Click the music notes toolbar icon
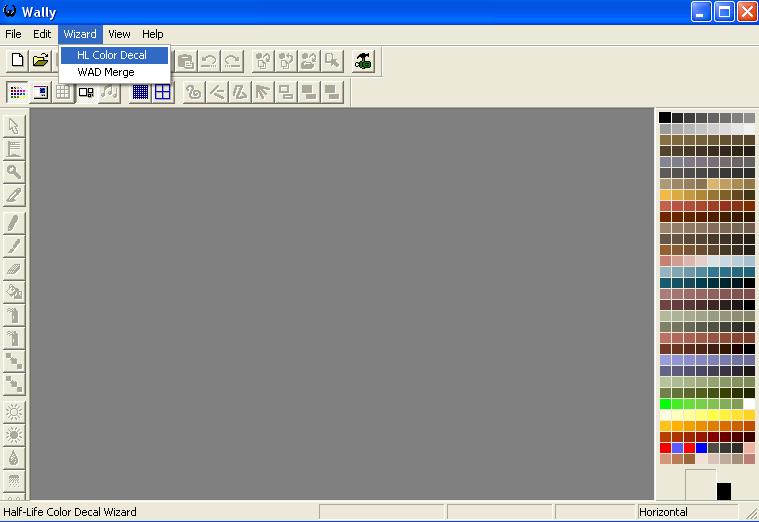 109,92
